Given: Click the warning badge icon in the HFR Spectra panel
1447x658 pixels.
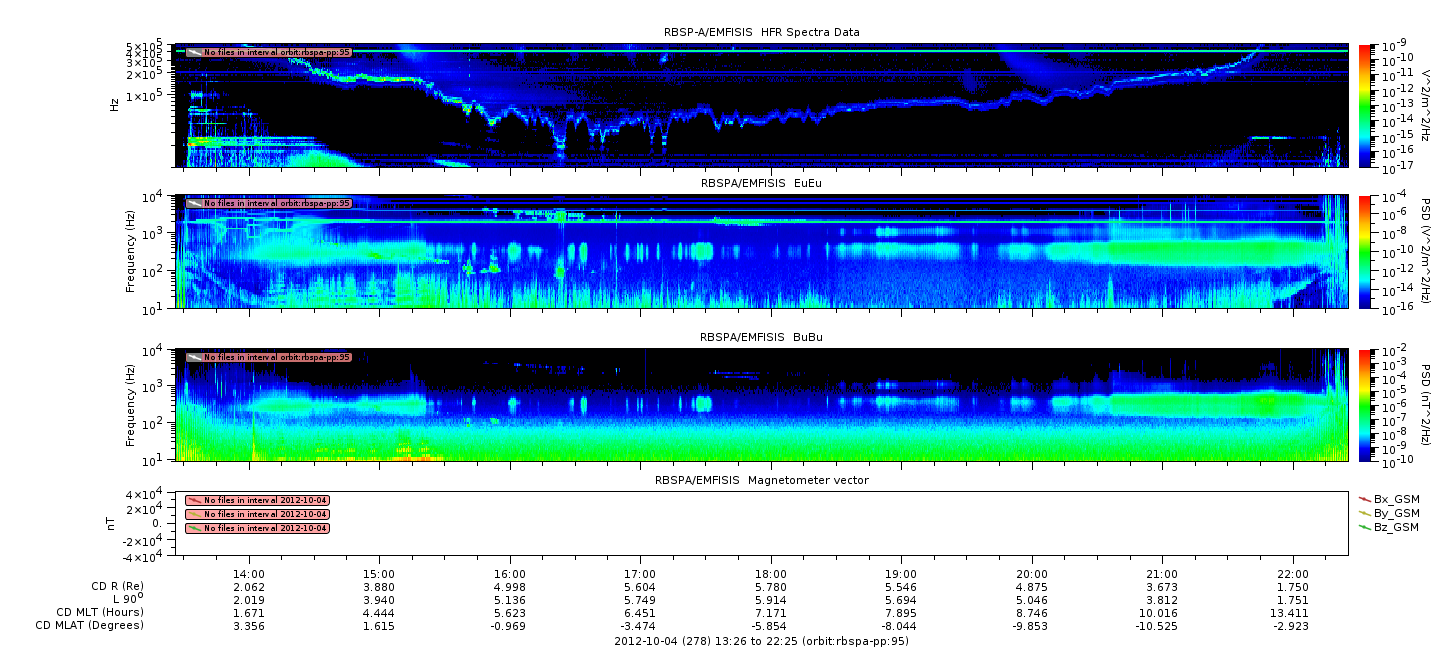Looking at the screenshot, I should click(195, 52).
